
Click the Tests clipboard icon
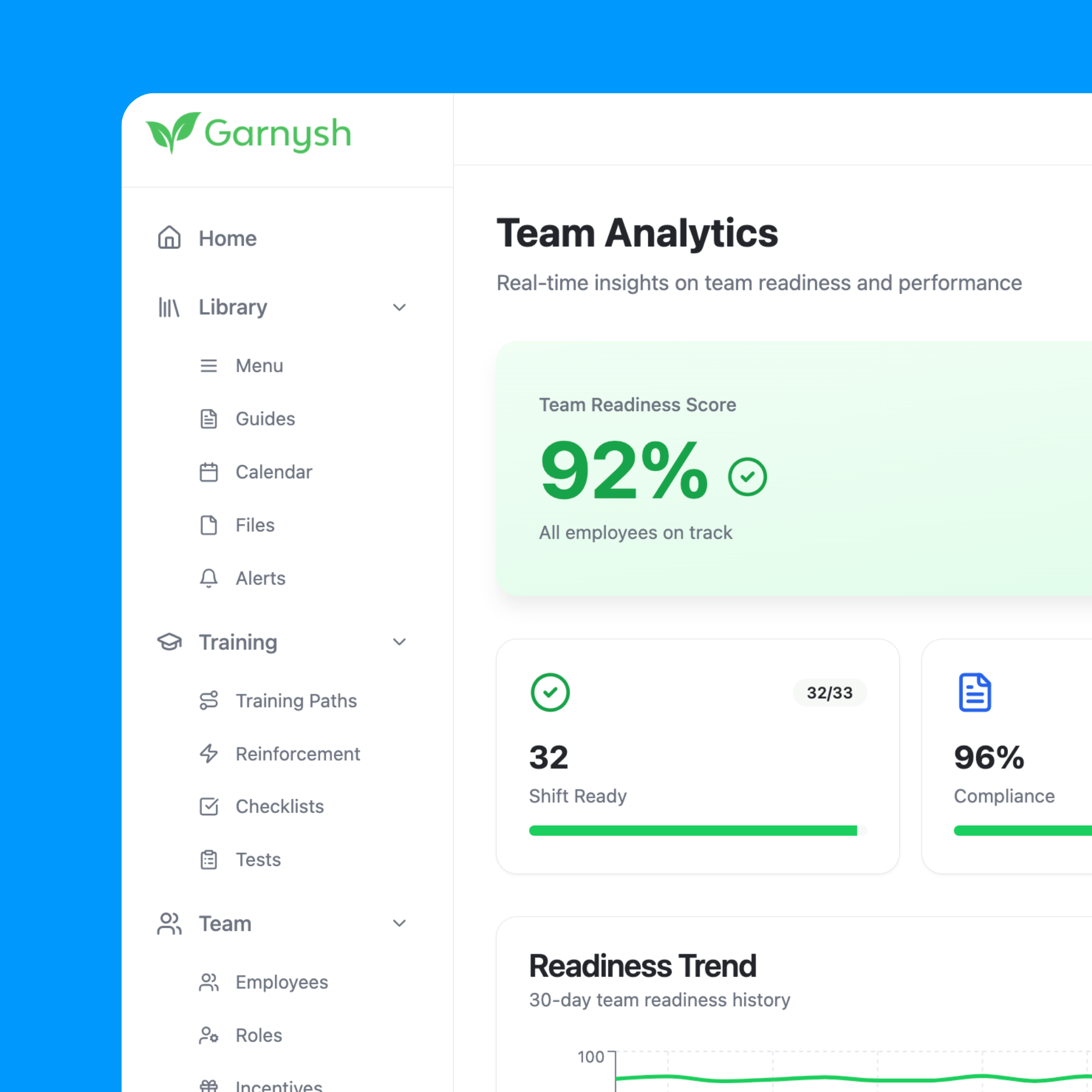coord(209,860)
